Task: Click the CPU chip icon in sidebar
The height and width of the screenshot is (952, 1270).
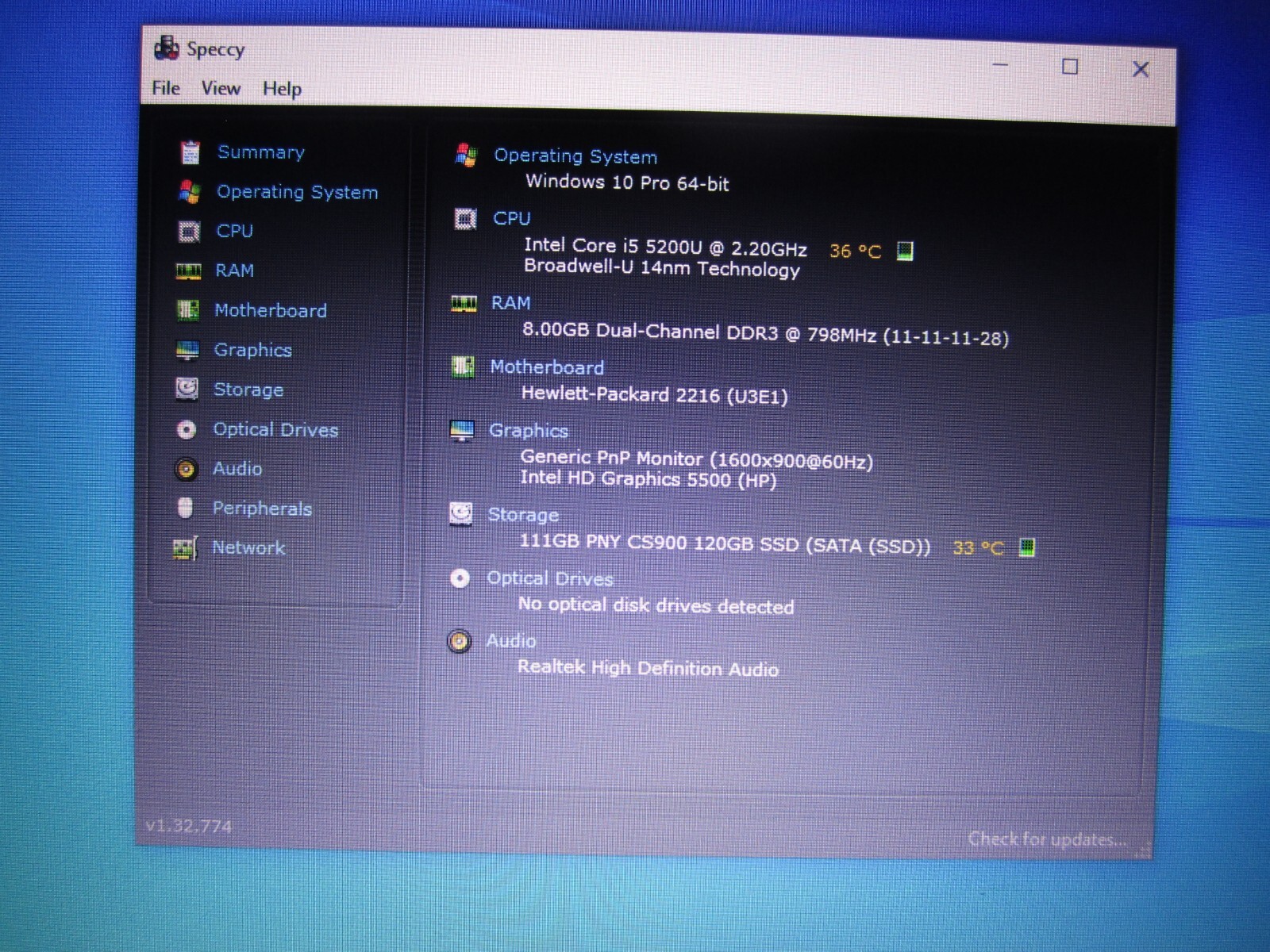Action: point(189,231)
